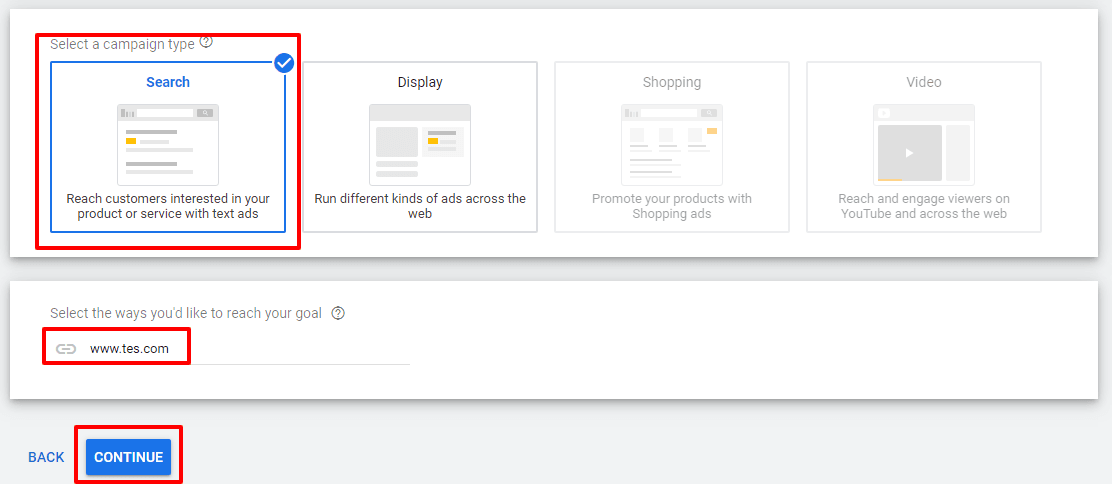
Task: Click 'Select a campaign type' label text
Action: [122, 44]
